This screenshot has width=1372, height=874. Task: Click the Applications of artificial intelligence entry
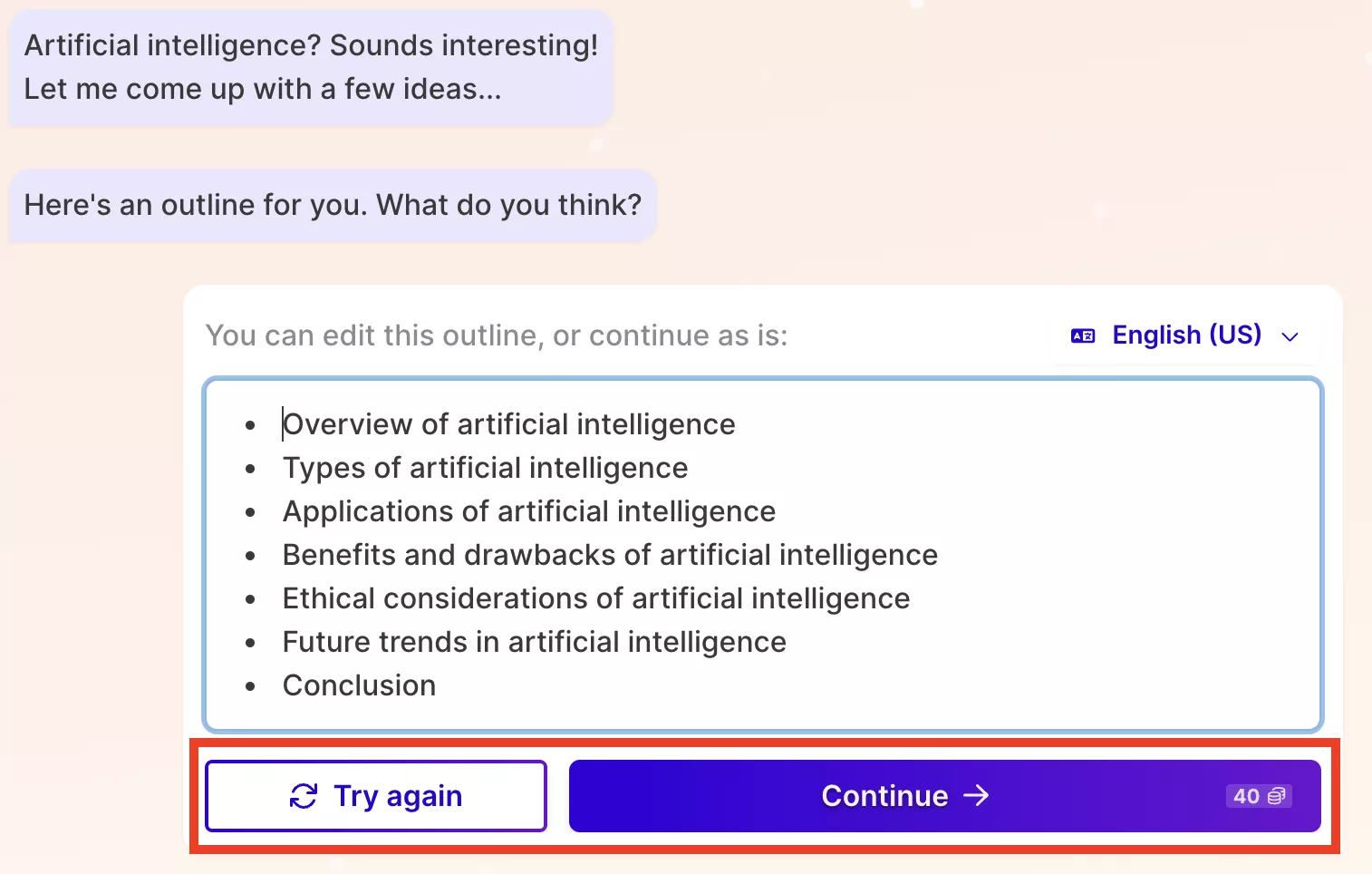click(529, 512)
